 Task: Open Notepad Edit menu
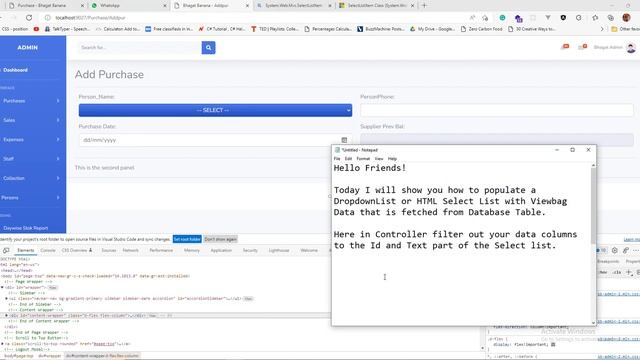[x=348, y=158]
